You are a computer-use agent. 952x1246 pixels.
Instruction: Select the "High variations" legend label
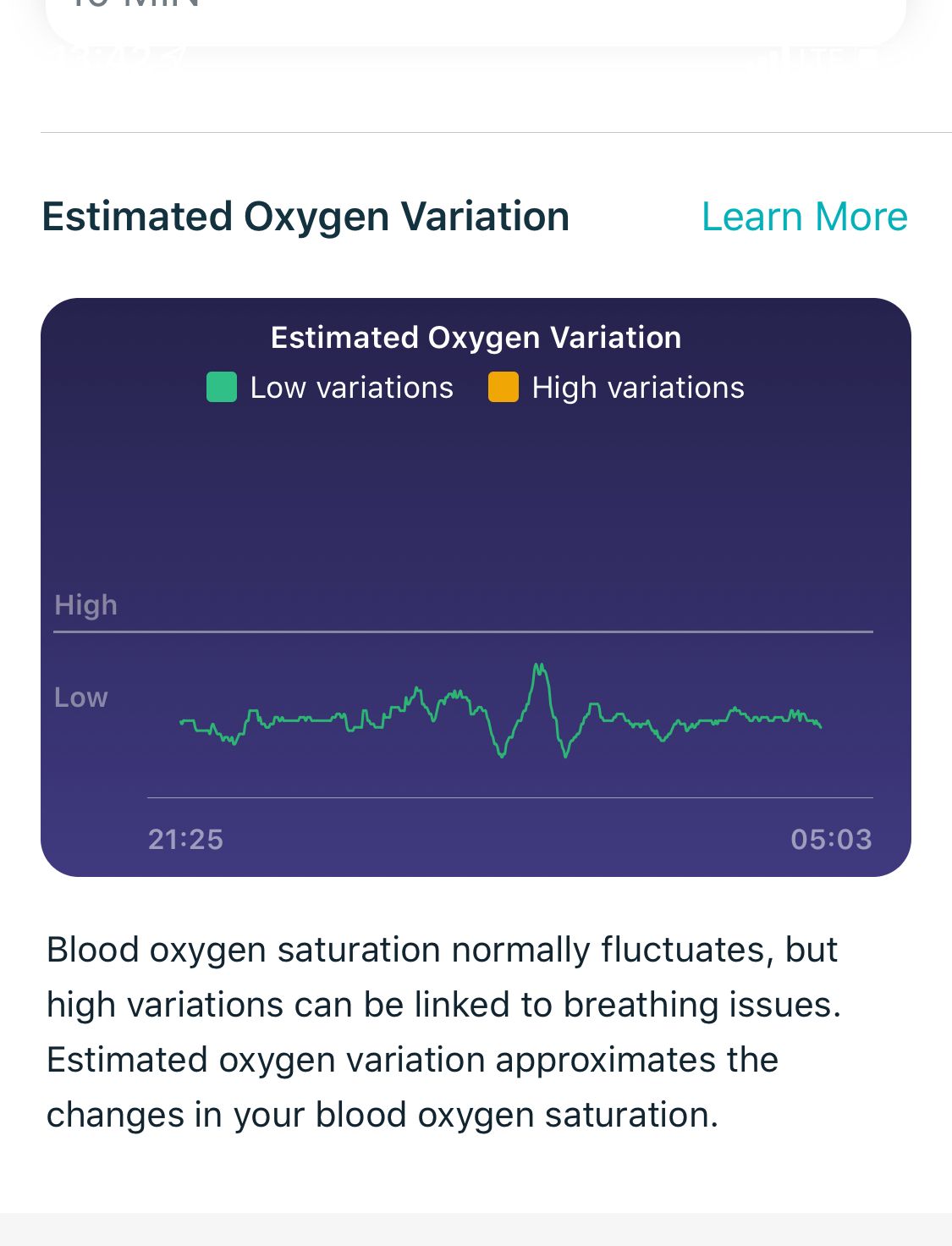point(638,388)
